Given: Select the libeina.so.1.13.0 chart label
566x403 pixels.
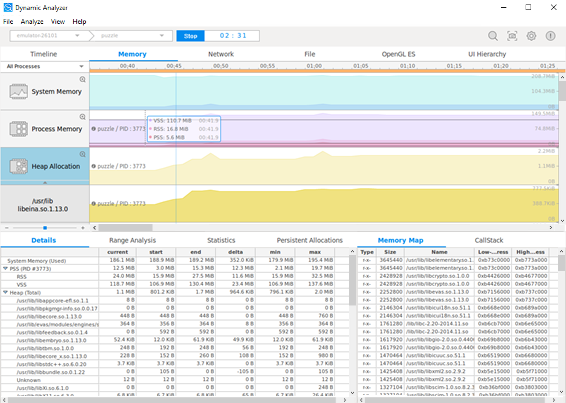Looking at the screenshot, I should (x=43, y=205).
